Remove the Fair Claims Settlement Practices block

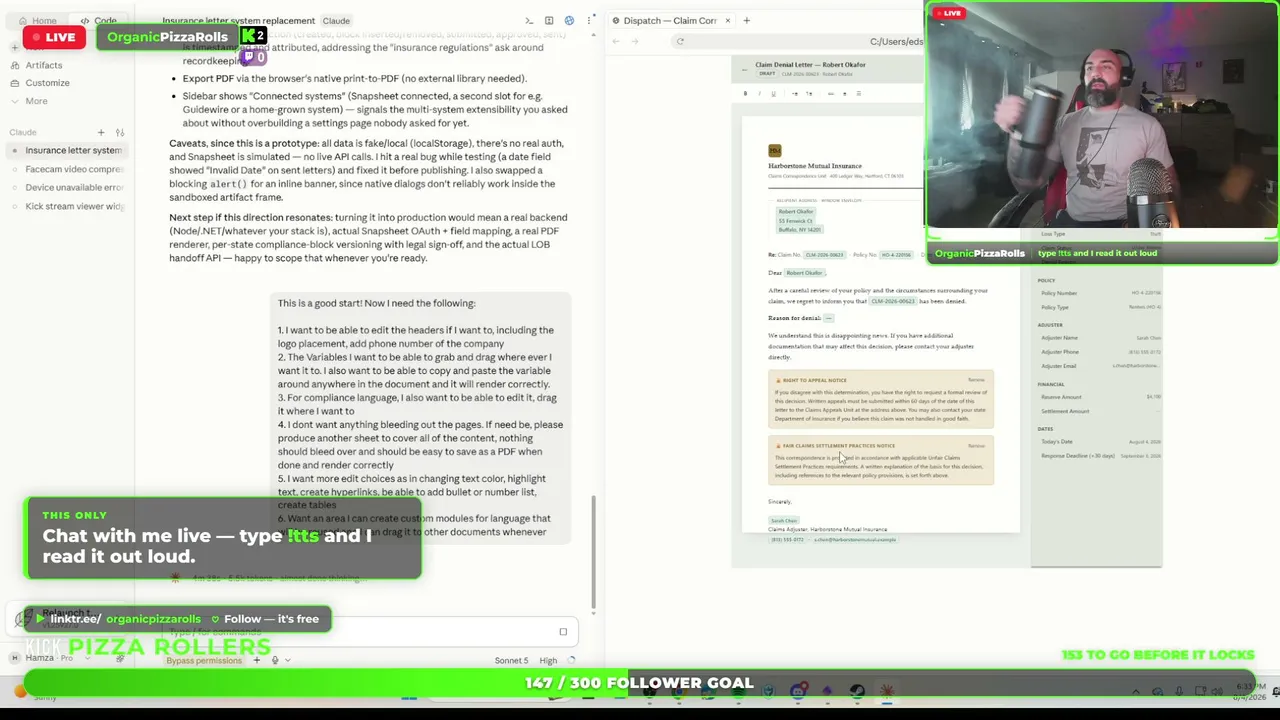976,446
